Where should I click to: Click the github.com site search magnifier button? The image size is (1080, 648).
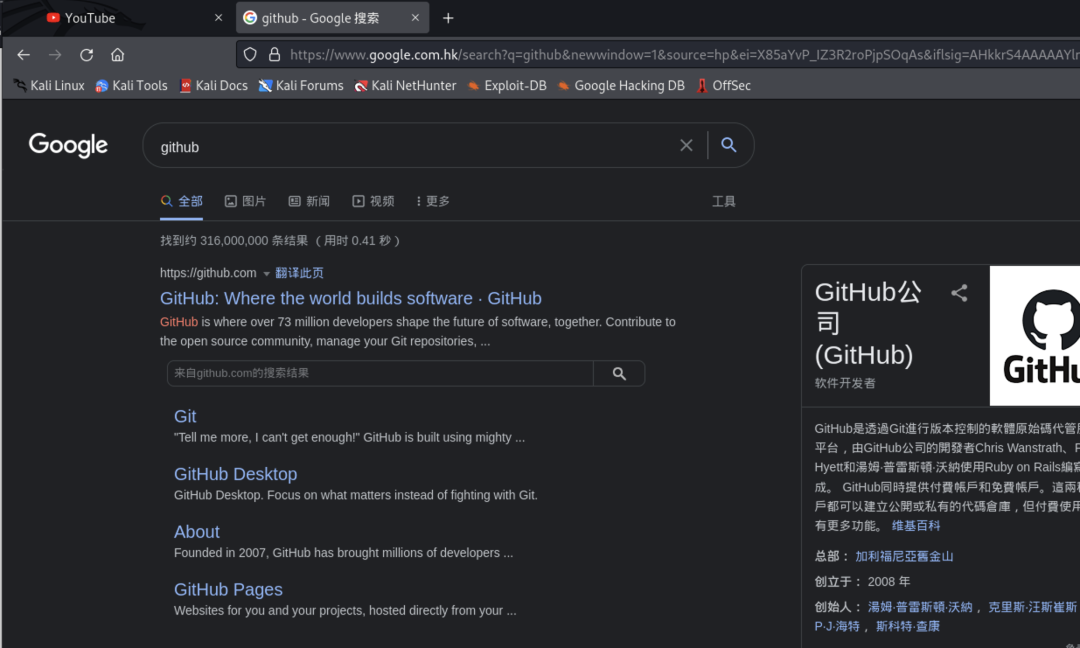coord(619,373)
